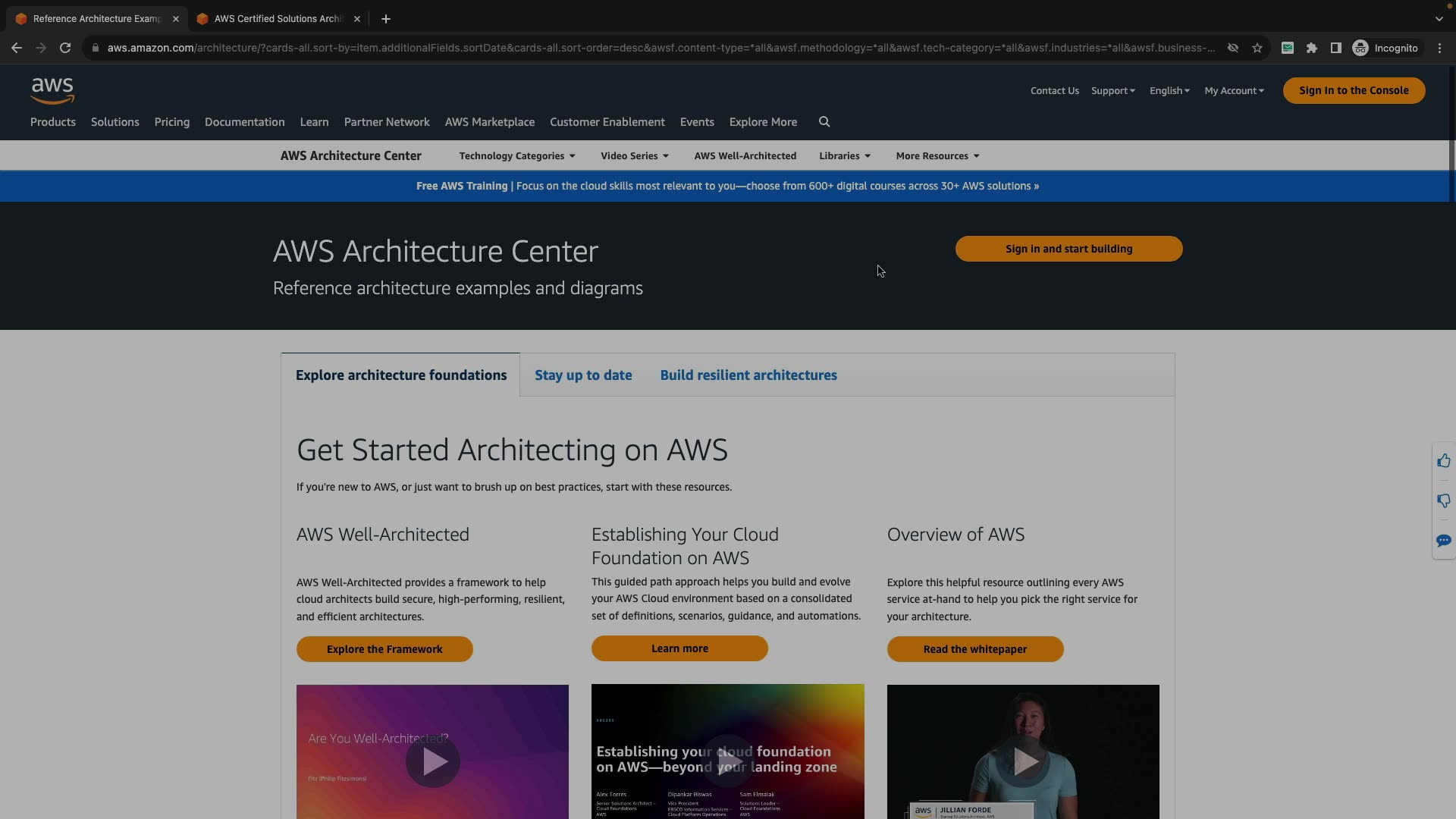Viewport: 1456px width, 819px height.
Task: Reload the page with refresh icon
Action: point(65,48)
